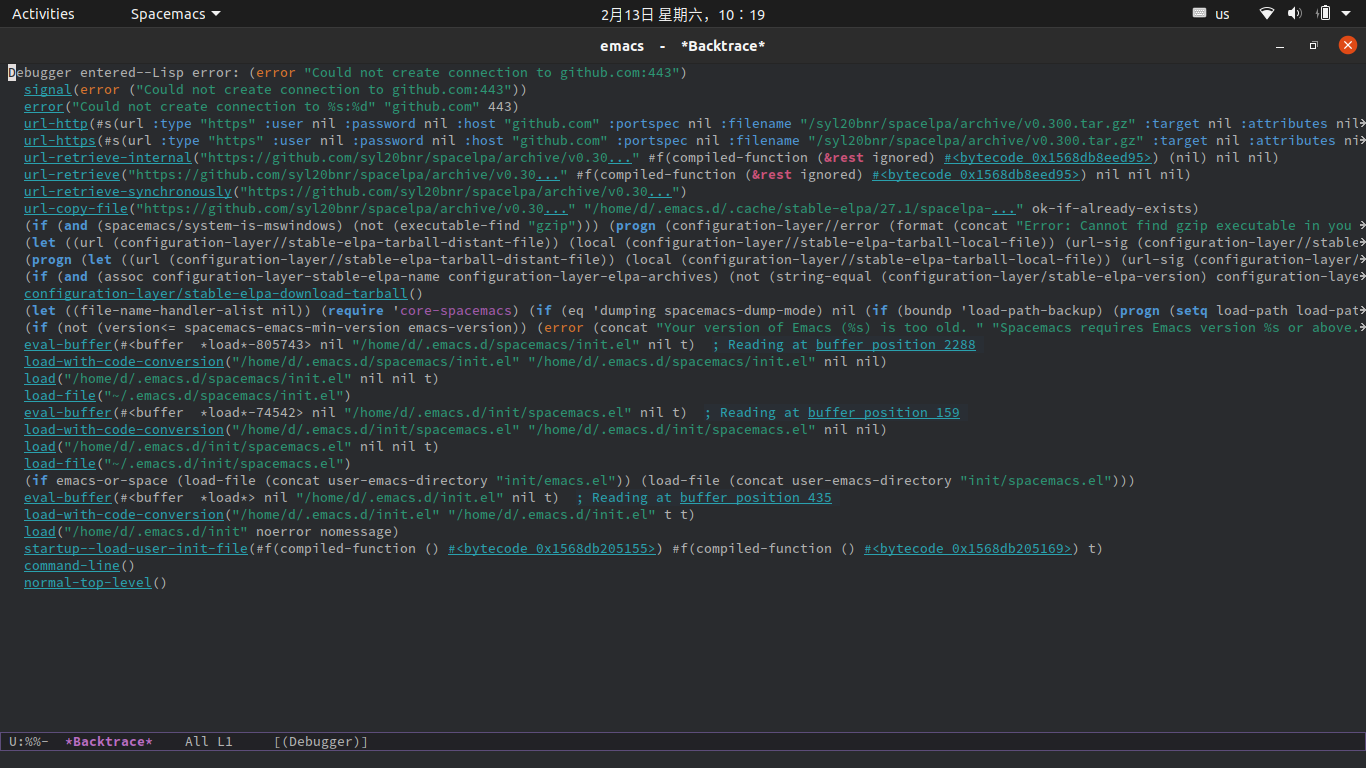Click the url-retrieve frame link
The image size is (1366, 768).
tap(72, 174)
